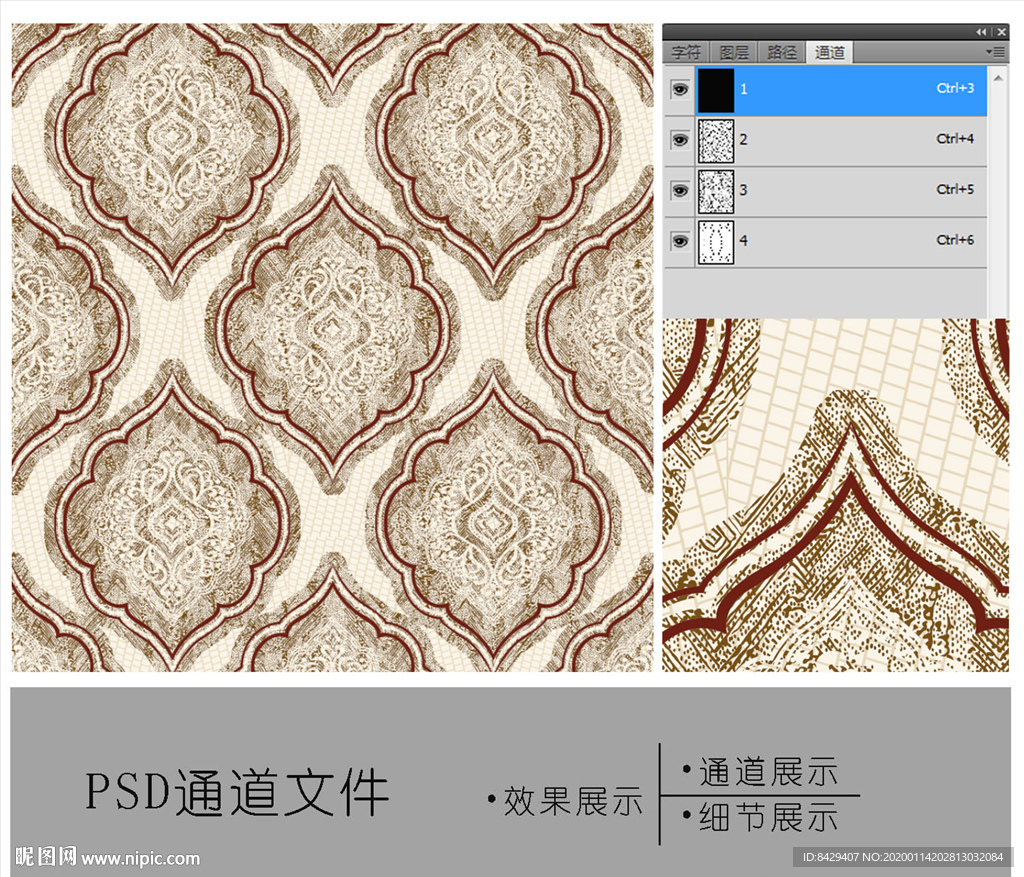Click the channels panel scrollbar up arrow
Image resolution: width=1024 pixels, height=877 pixels.
[x=998, y=78]
